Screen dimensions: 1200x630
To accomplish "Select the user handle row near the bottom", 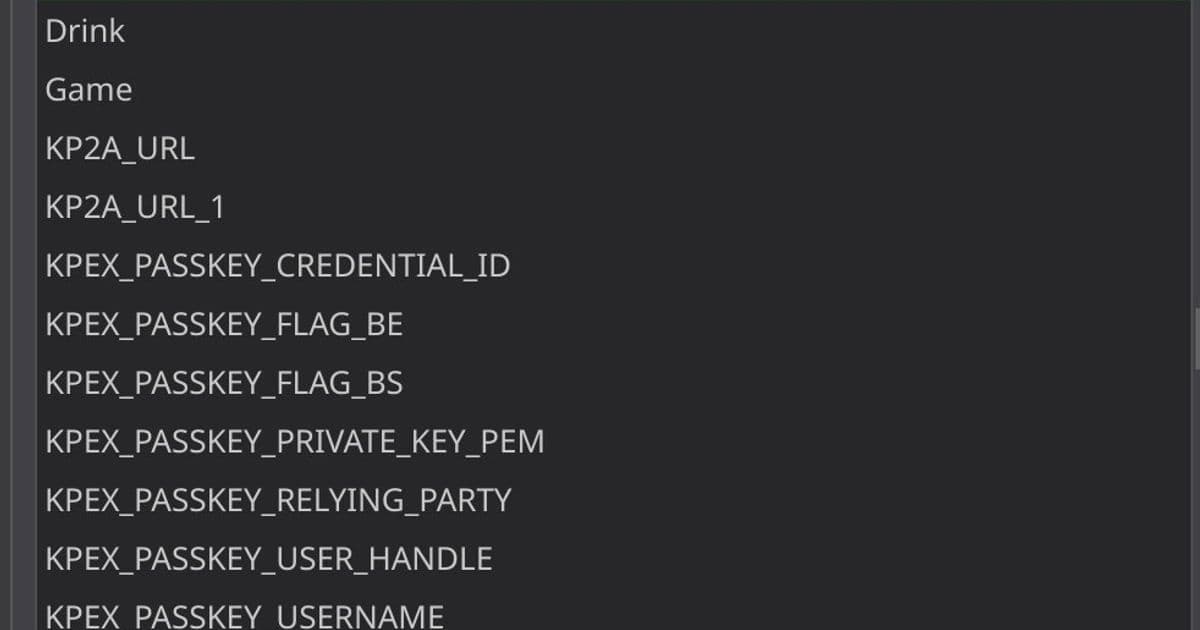I will coord(268,558).
